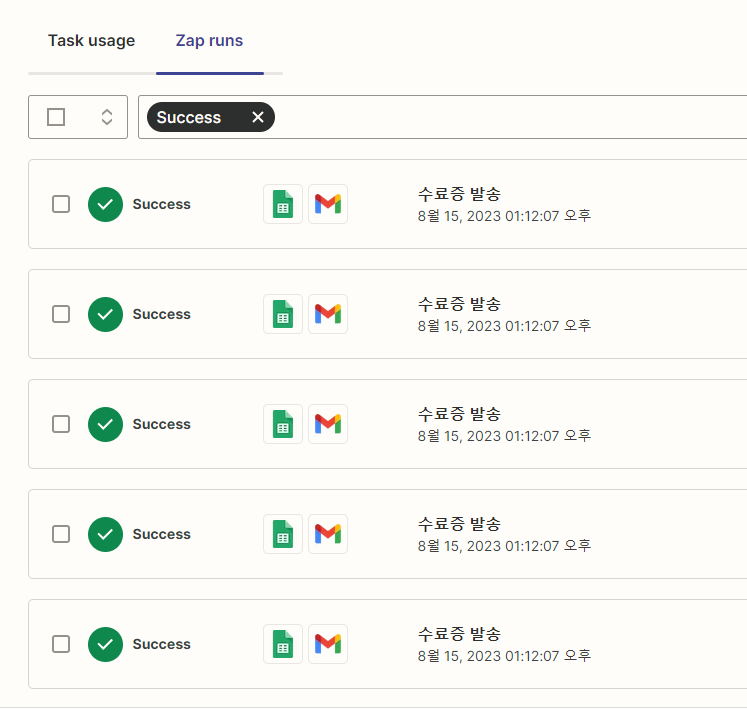The image size is (747, 709).
Task: Tick the checkbox for the third run
Action: (61, 424)
